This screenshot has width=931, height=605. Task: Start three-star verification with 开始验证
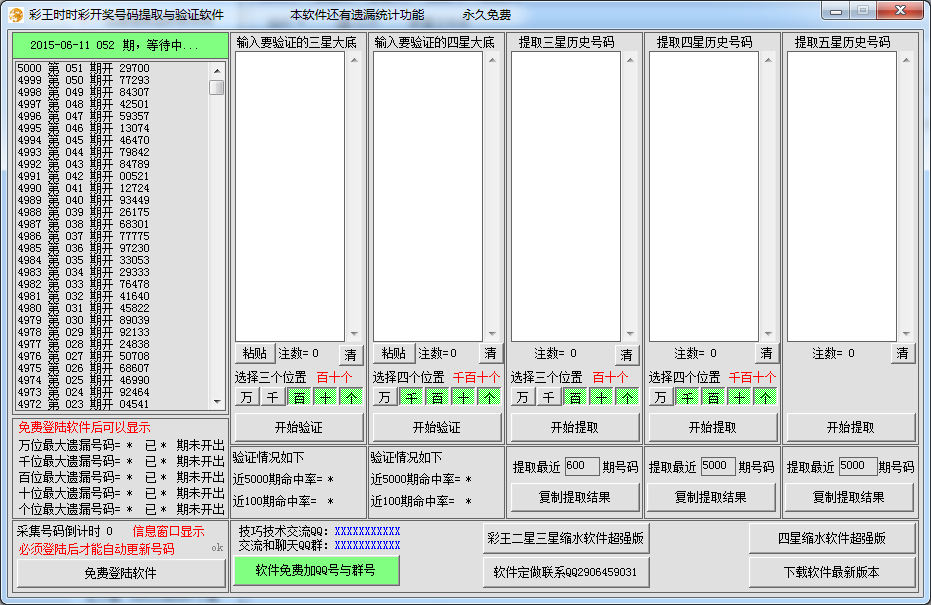(x=299, y=427)
